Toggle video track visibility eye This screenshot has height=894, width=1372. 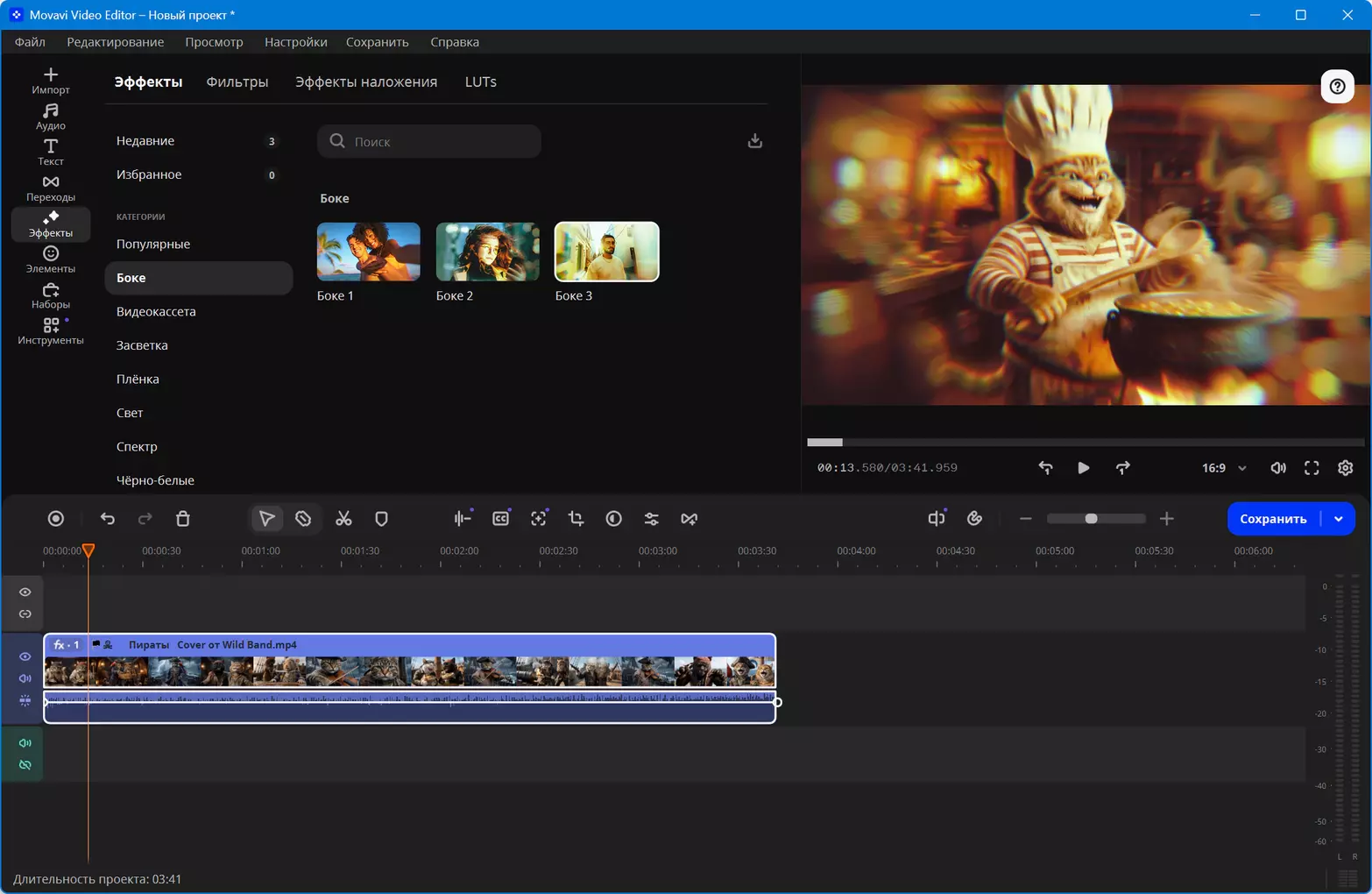tap(25, 656)
